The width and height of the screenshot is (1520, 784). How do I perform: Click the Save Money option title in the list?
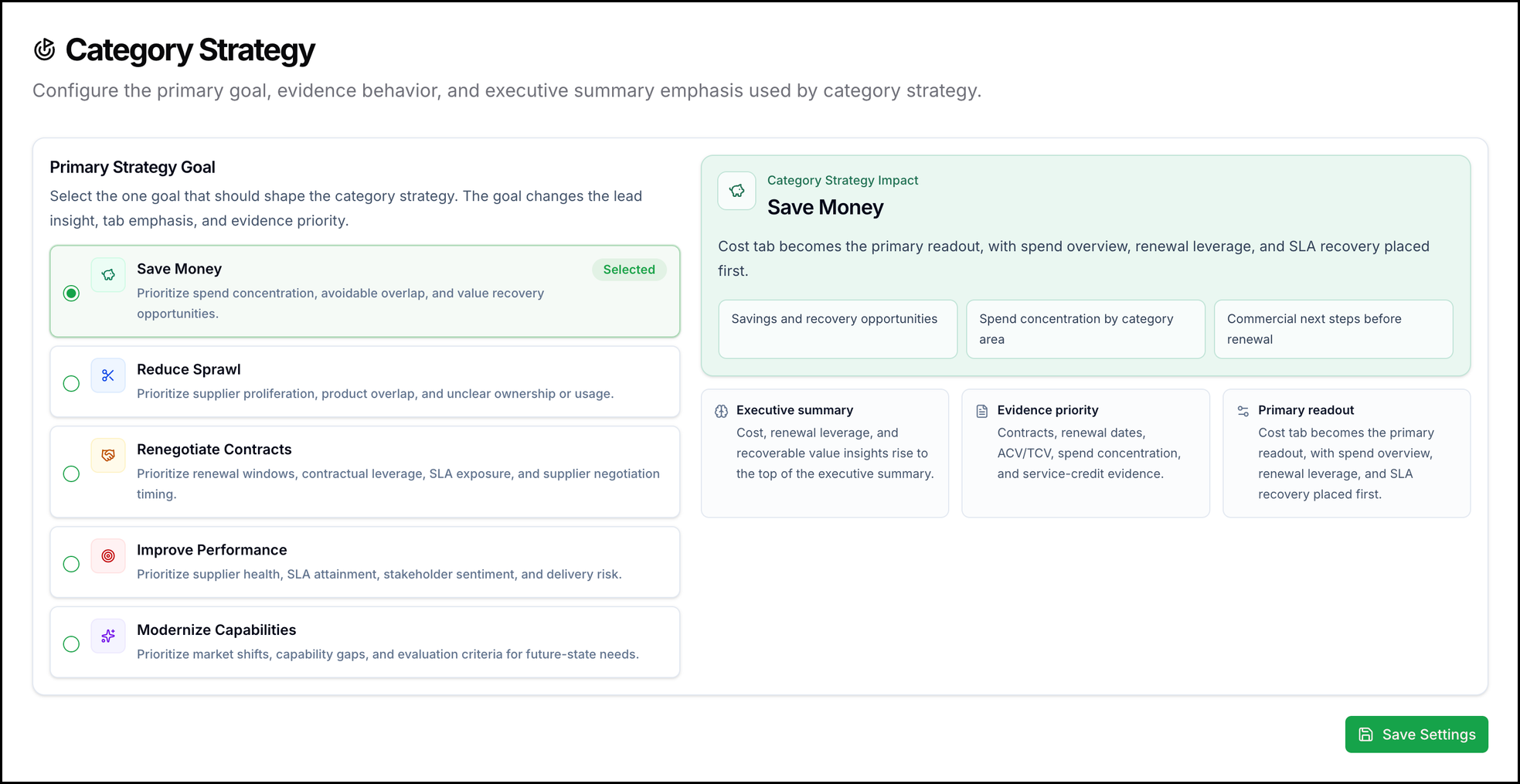179,269
